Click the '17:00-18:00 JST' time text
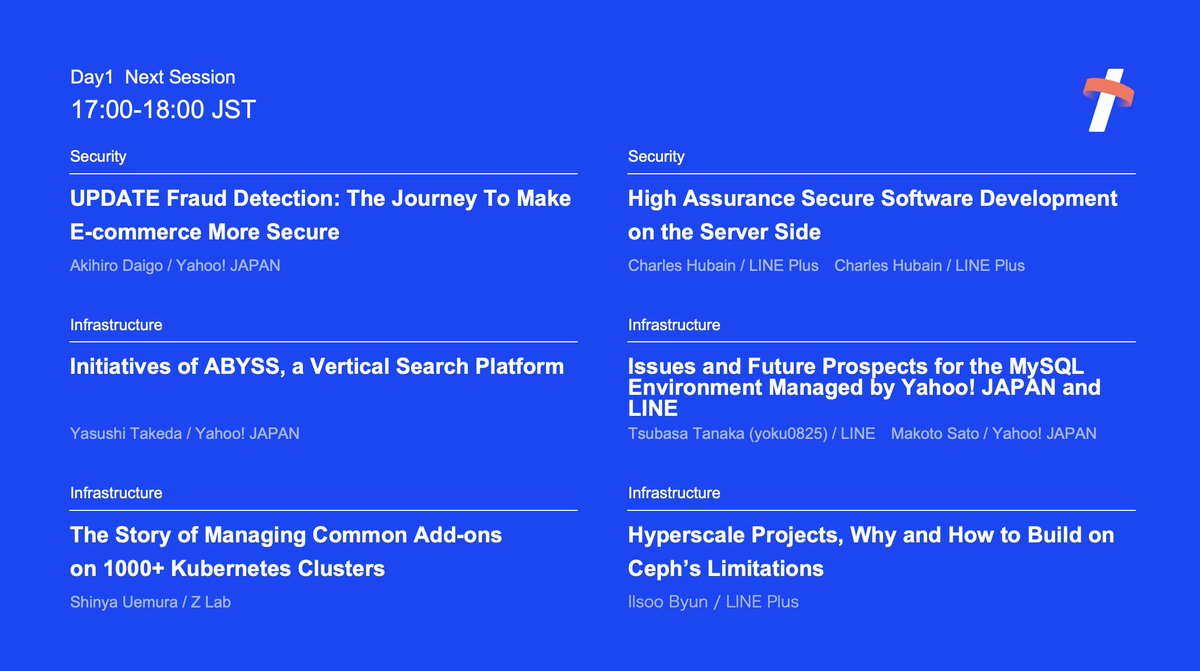This screenshot has width=1200, height=671. click(163, 110)
